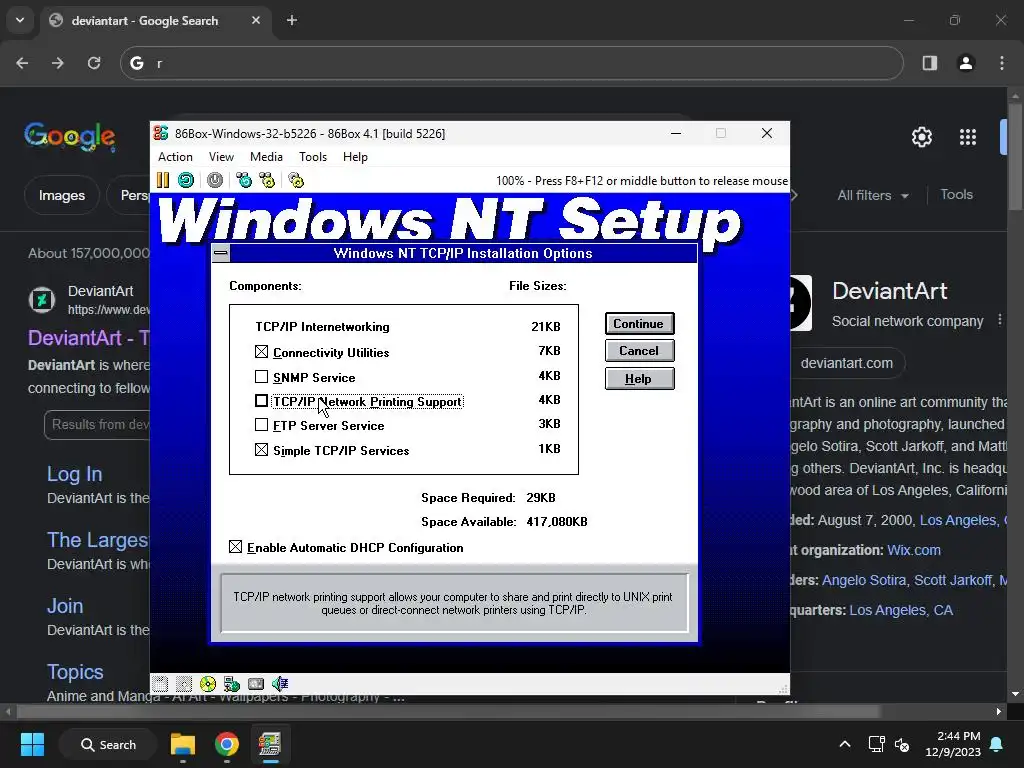The width and height of the screenshot is (1024, 768).
Task: Click Images filter chip on Google
Action: (62, 195)
